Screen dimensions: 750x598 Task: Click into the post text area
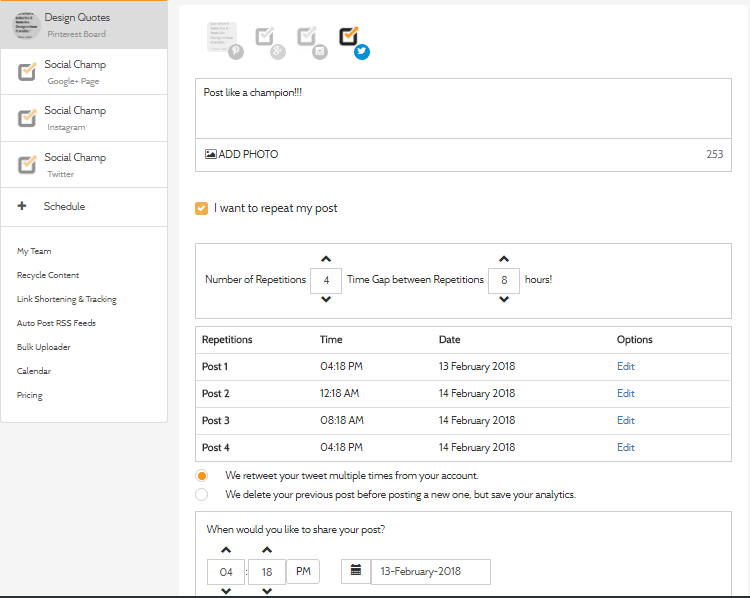(463, 109)
